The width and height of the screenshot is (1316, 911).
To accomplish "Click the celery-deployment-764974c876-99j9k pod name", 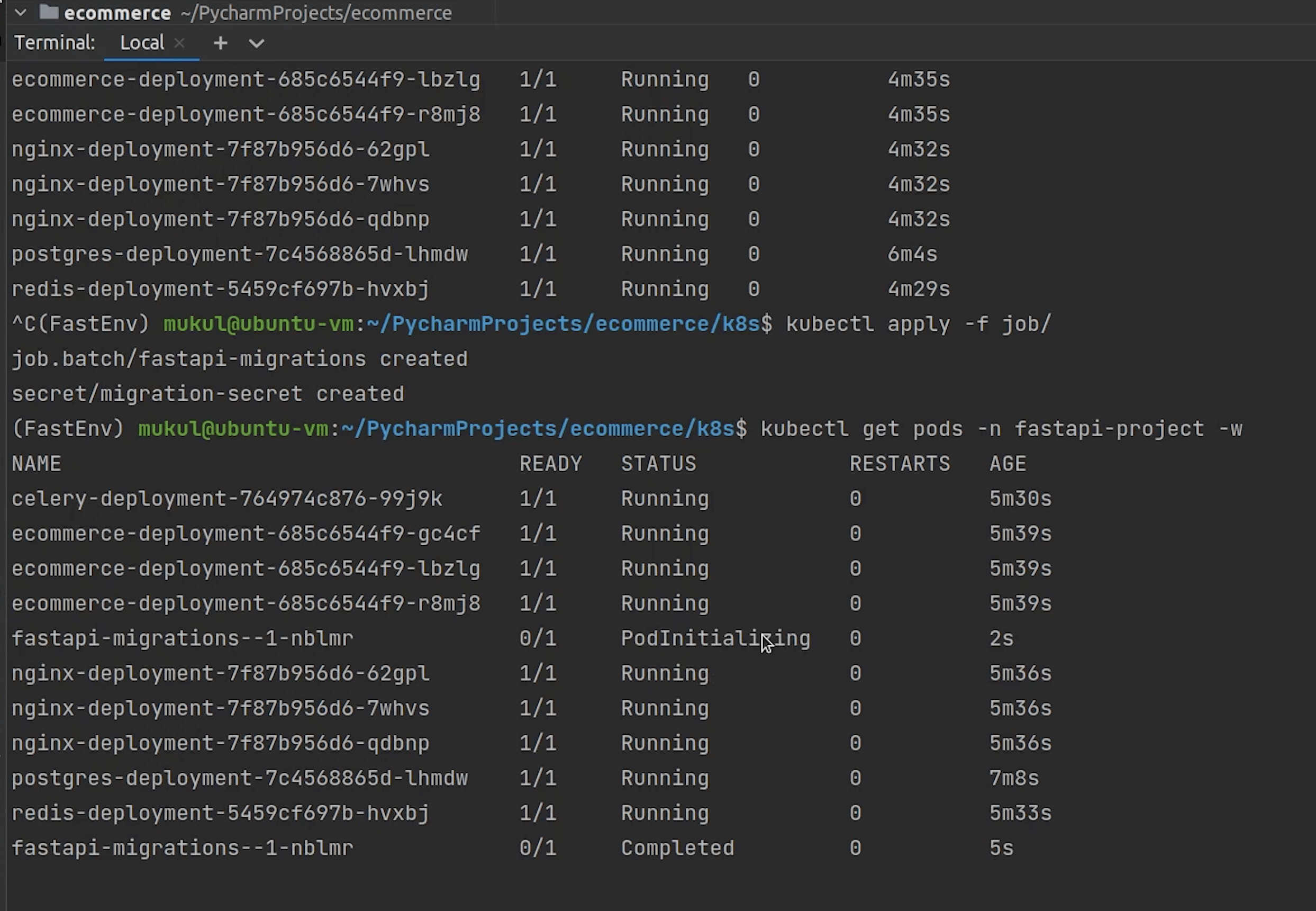I will (x=226, y=498).
